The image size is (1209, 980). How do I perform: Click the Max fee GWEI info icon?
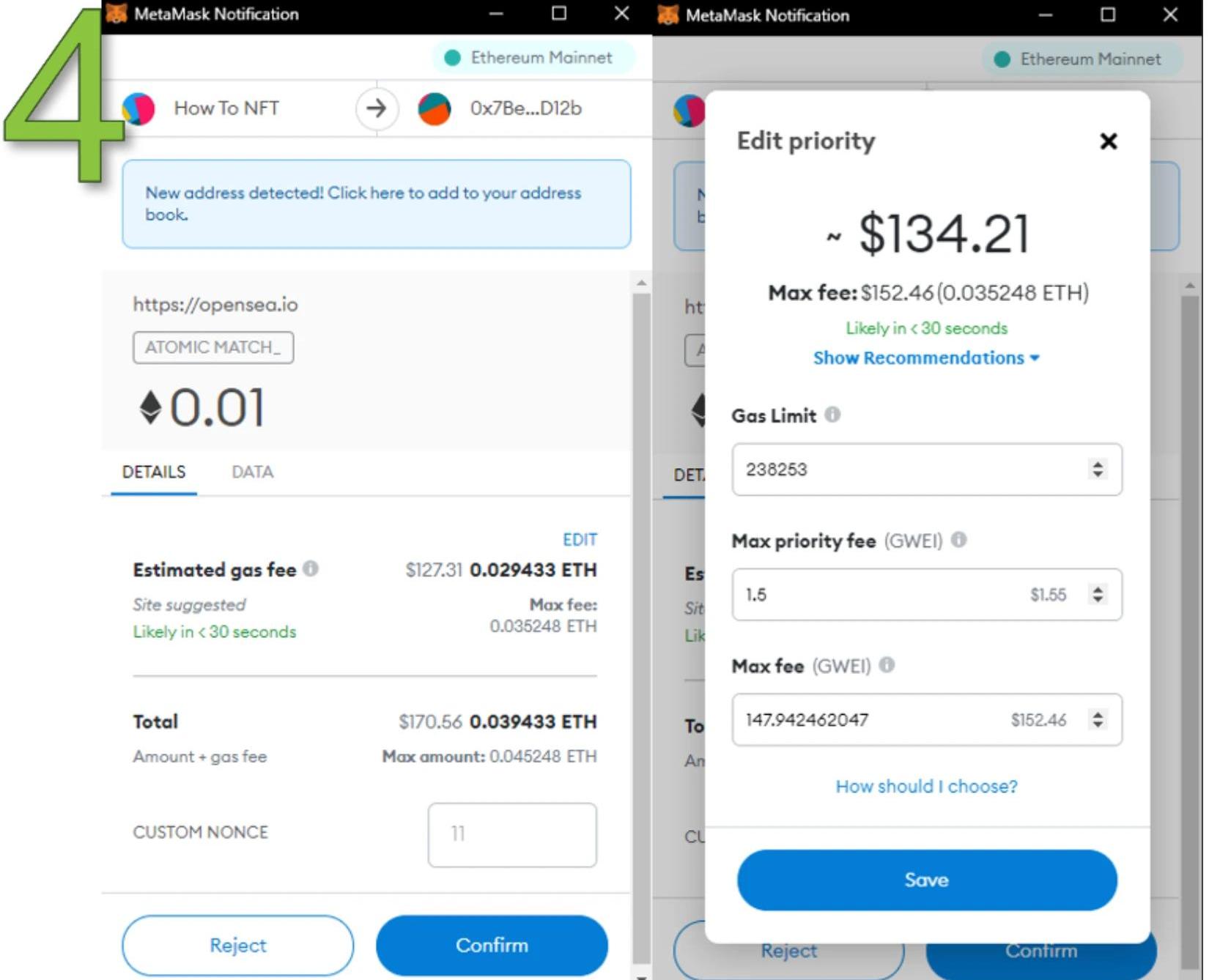(887, 664)
